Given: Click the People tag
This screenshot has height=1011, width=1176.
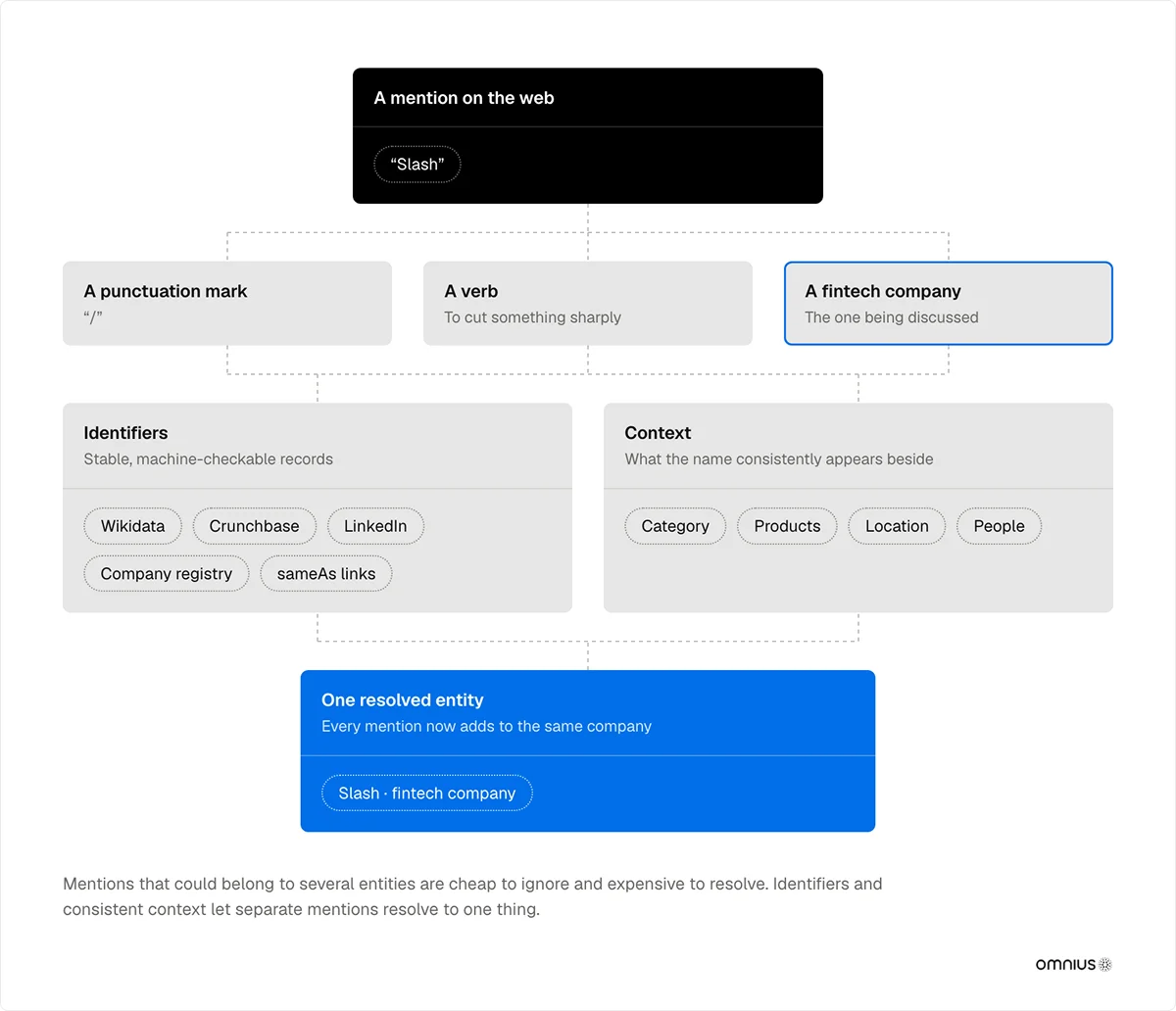Looking at the screenshot, I should 1000,526.
